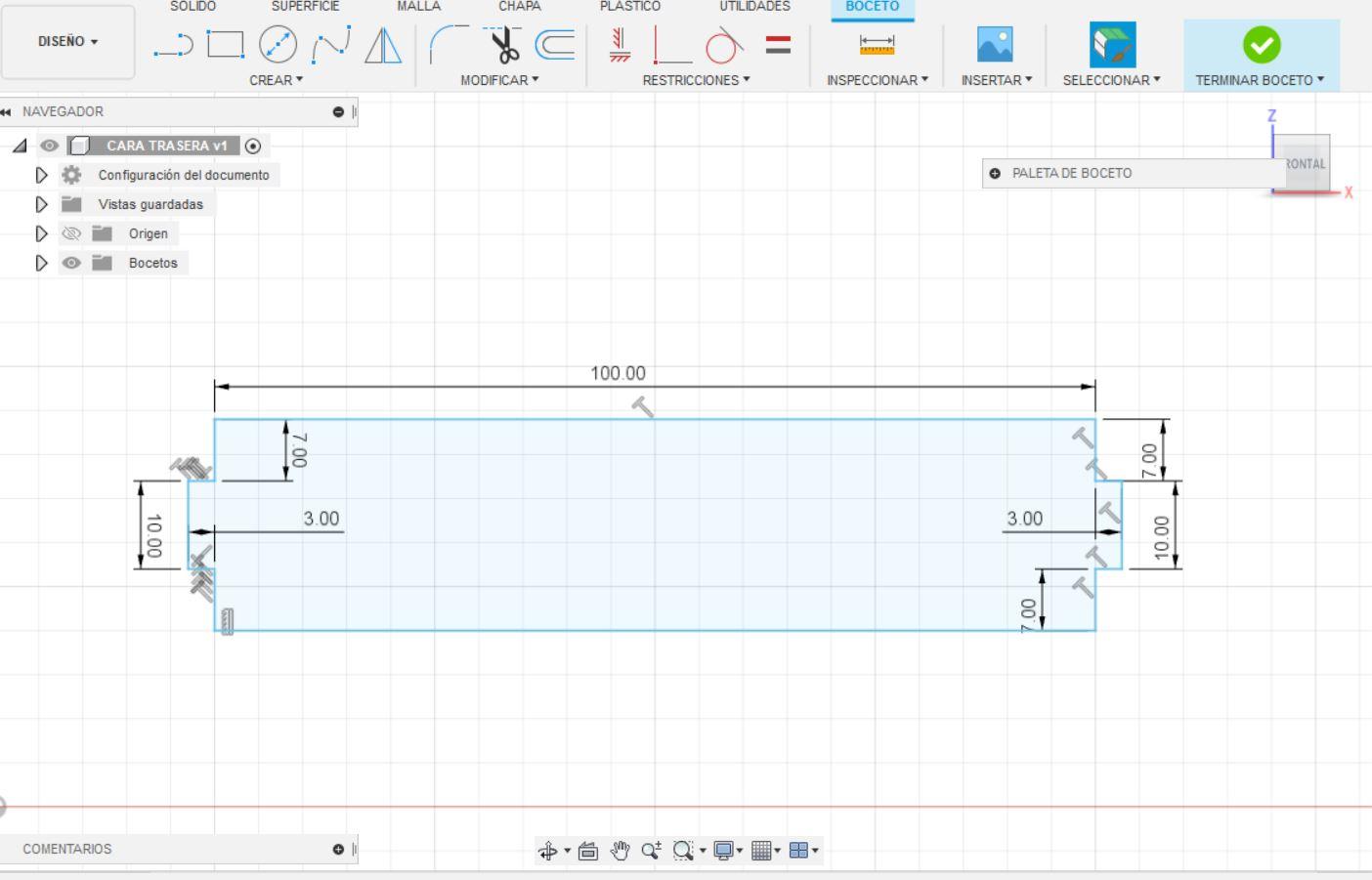Open the INSERTAR dropdown menu
Screen dimensions: 1372x880
[997, 80]
